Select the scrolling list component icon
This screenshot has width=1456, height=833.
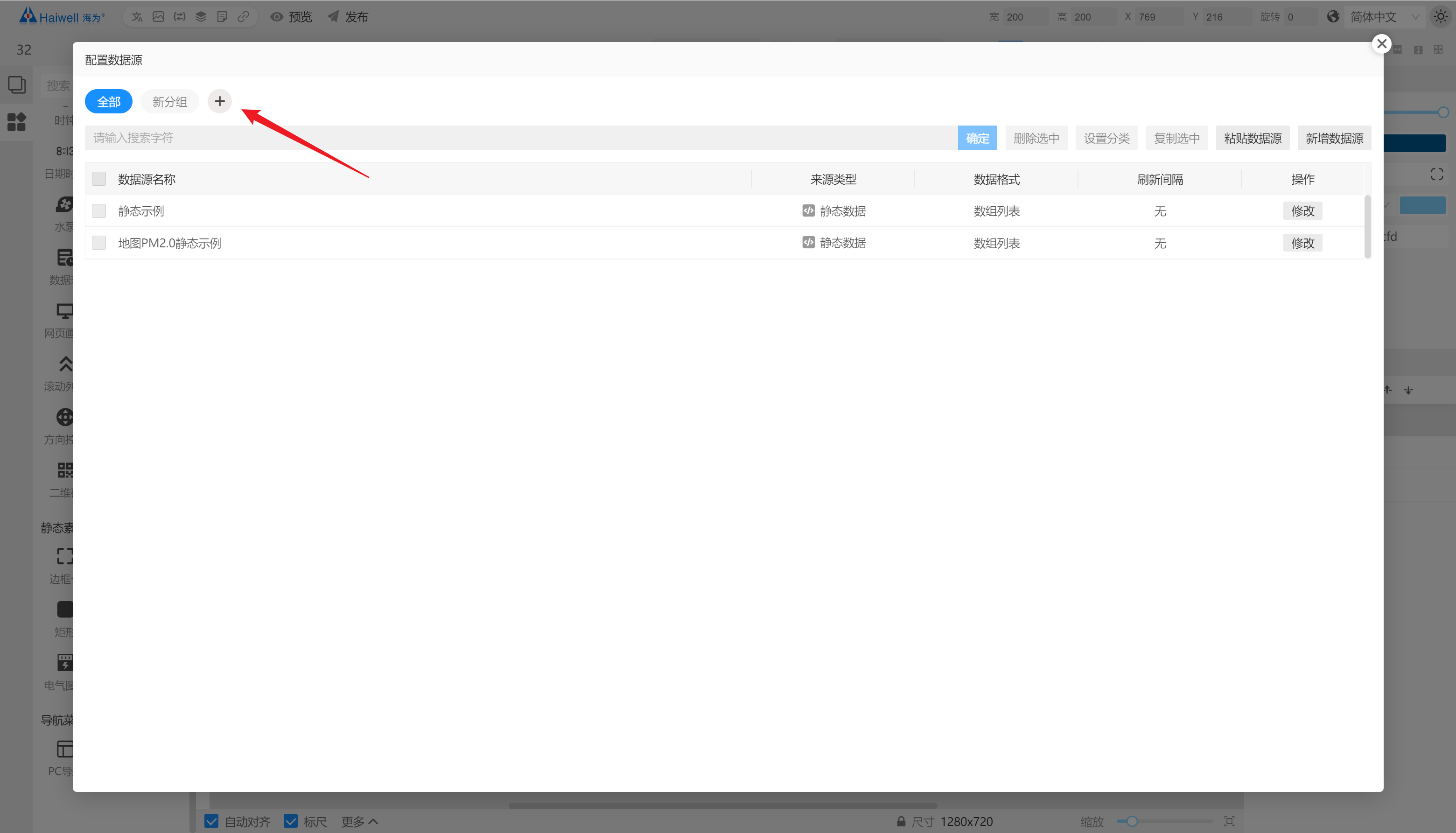click(x=65, y=364)
